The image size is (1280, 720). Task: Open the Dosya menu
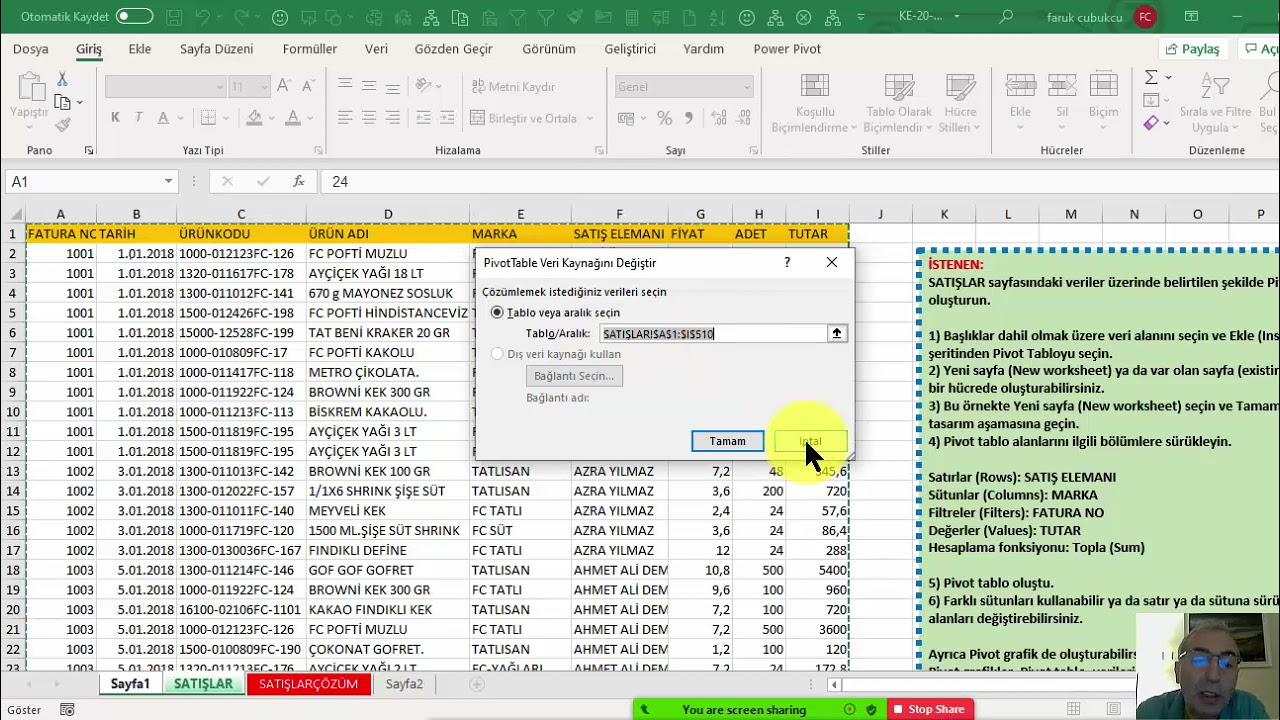(x=31, y=49)
